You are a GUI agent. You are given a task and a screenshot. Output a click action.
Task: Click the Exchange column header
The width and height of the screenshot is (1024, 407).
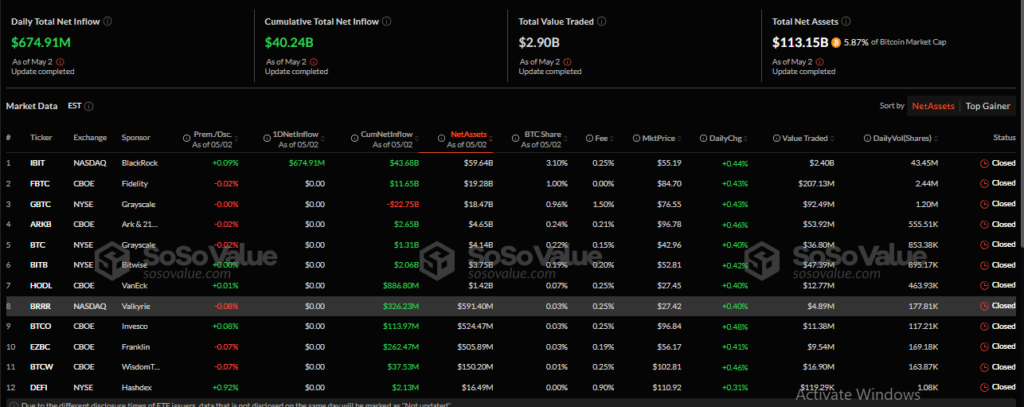(89, 138)
